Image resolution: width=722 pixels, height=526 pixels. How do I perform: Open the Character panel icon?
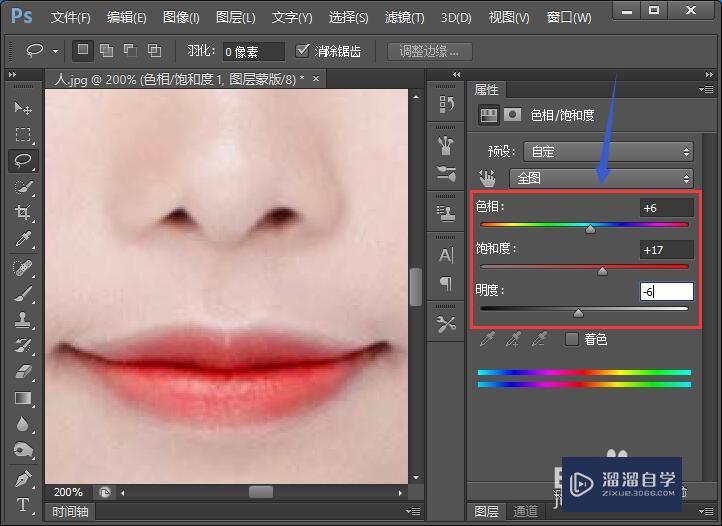coord(446,255)
